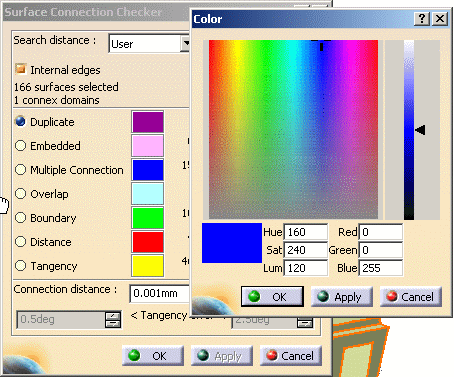Click the Connection distance input field
Screen dimensions: 454x377
point(160,293)
